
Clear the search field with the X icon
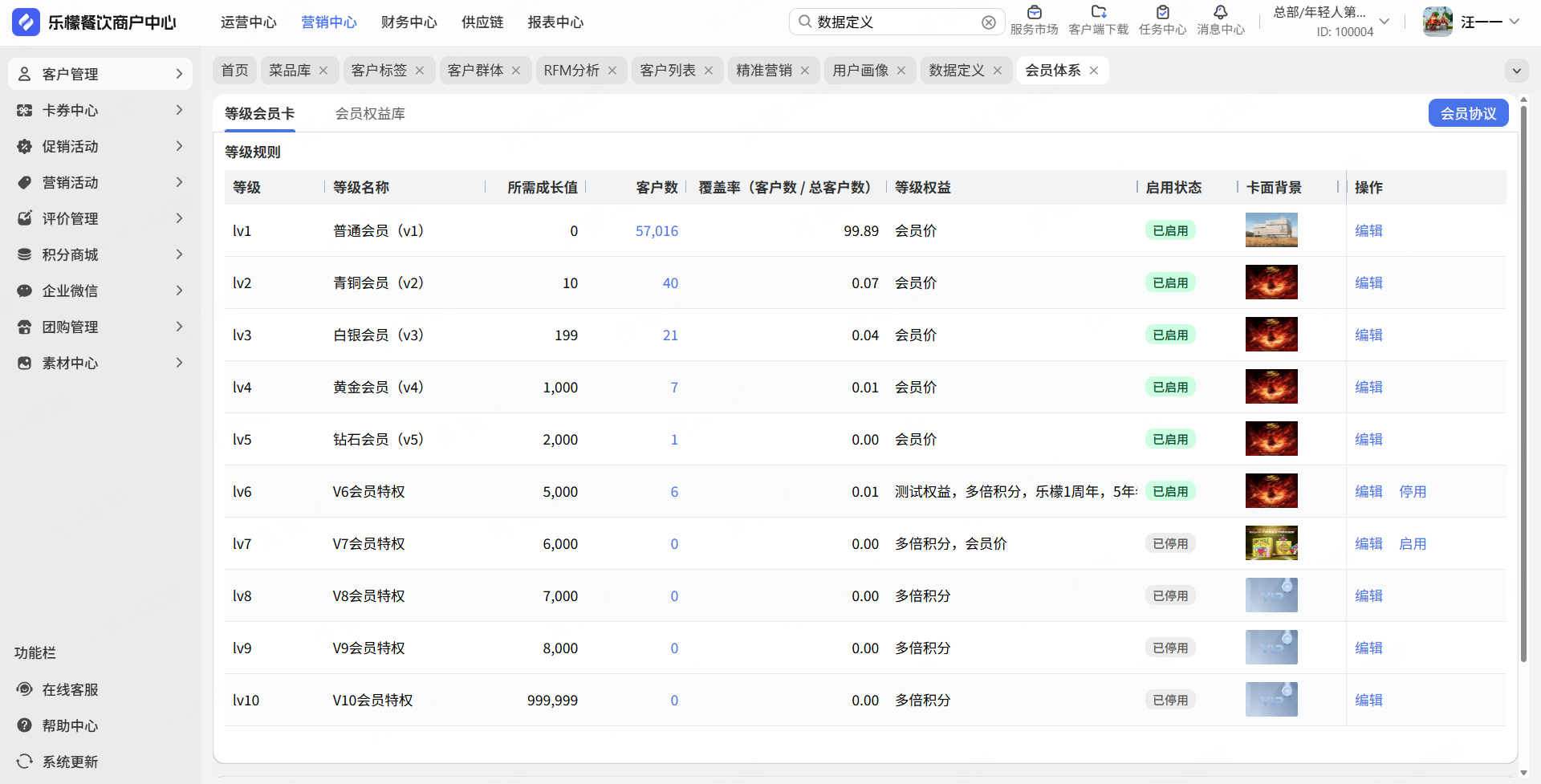[989, 22]
